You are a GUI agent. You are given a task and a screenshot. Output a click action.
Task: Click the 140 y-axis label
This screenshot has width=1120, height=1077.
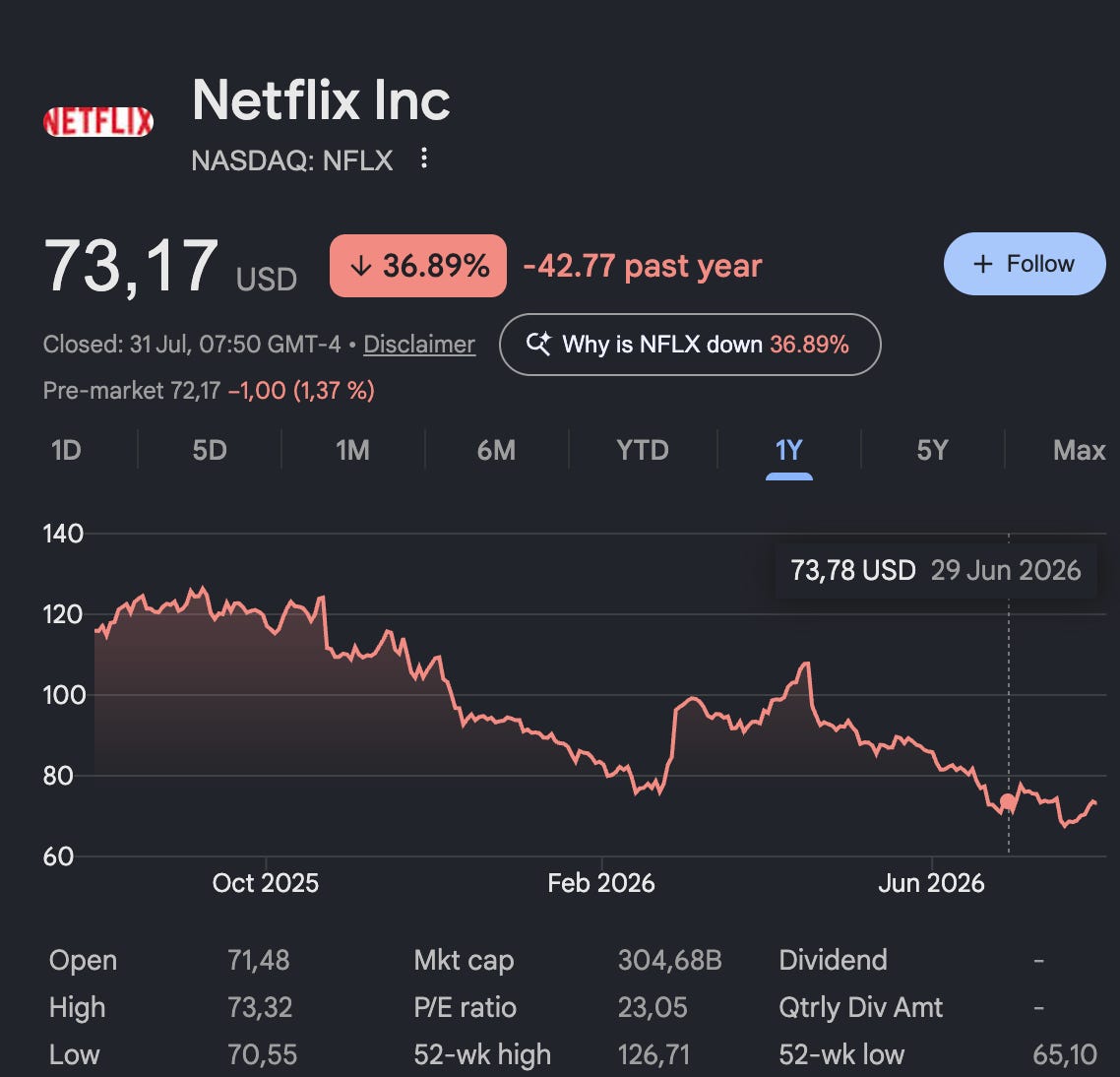[63, 534]
